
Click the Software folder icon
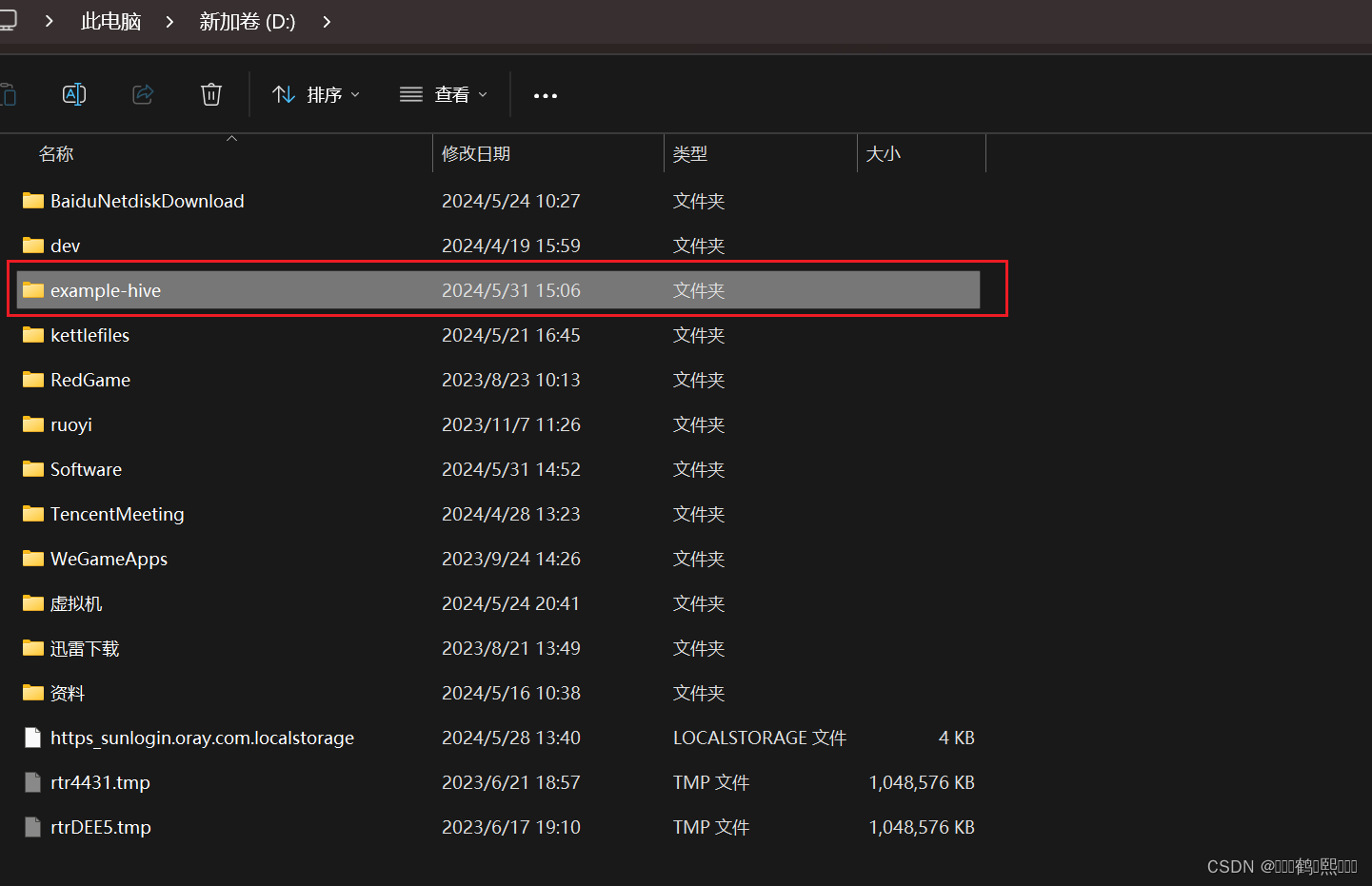pos(33,468)
